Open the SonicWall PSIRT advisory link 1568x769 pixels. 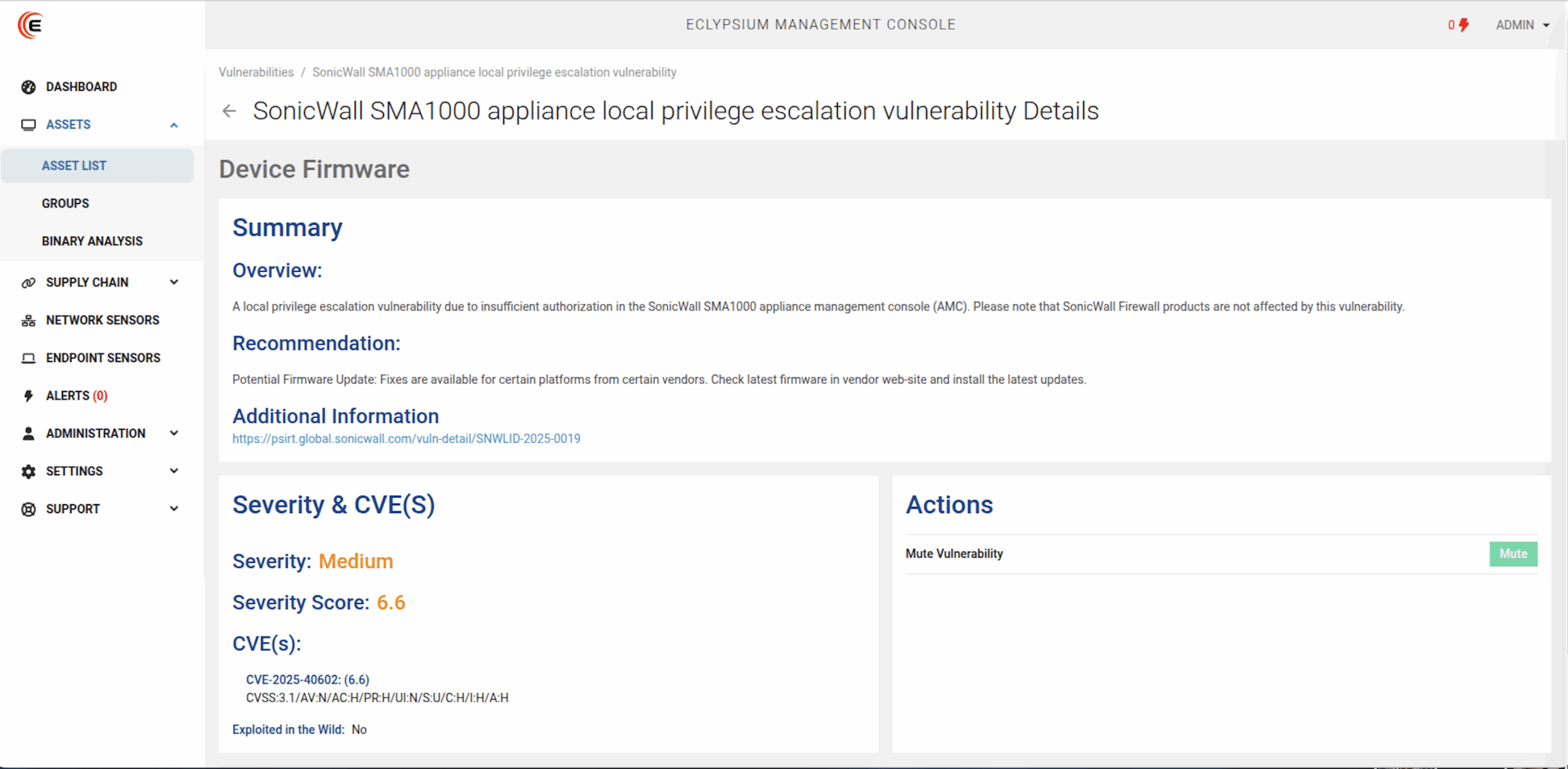click(406, 439)
